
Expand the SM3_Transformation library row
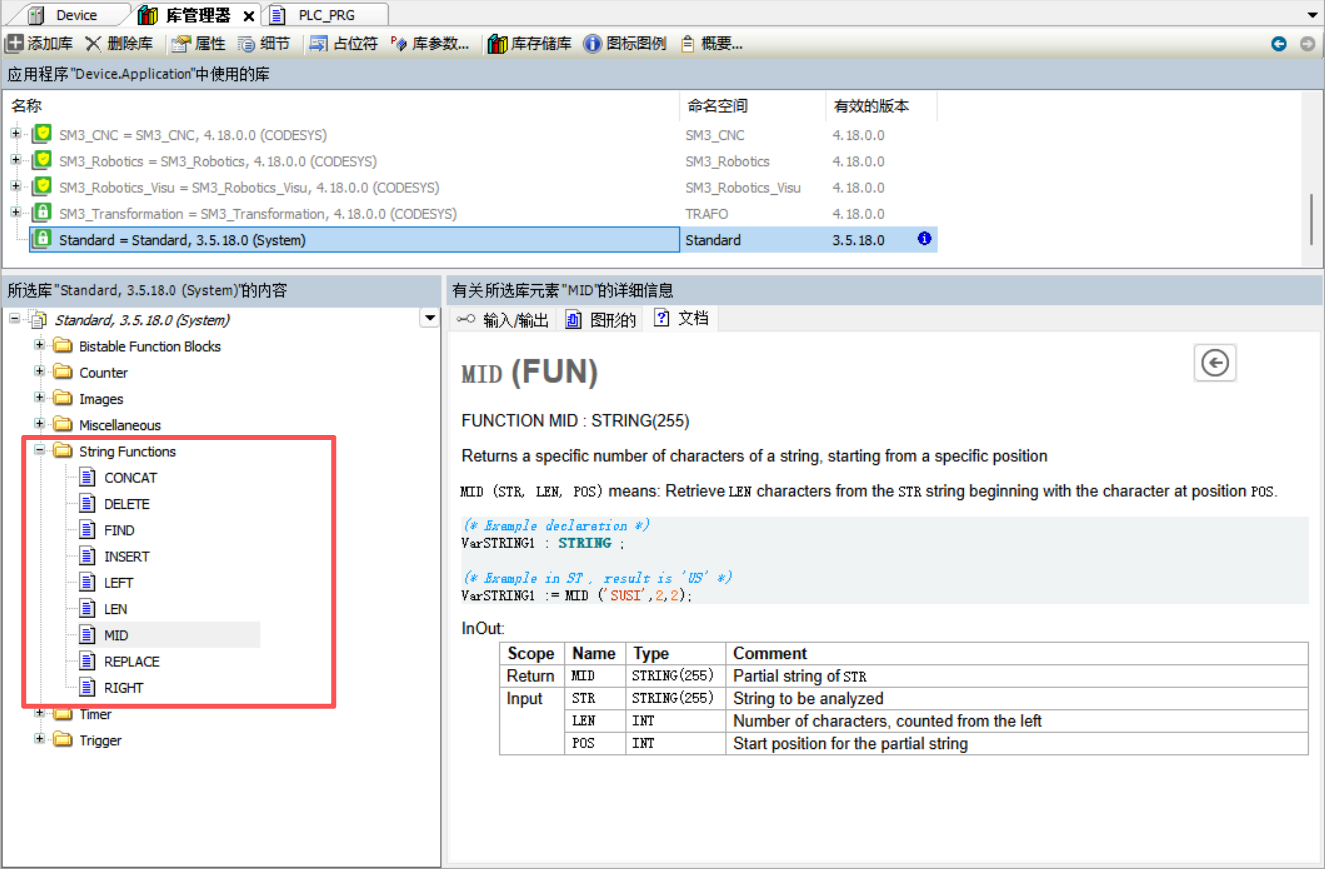tap(15, 213)
